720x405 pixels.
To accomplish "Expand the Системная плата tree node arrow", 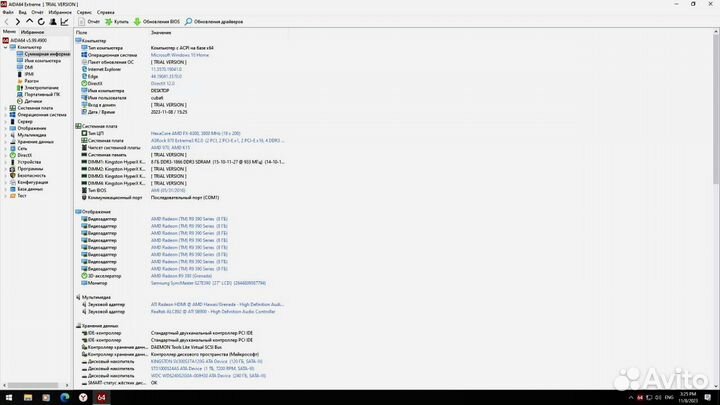I will pos(6,108).
